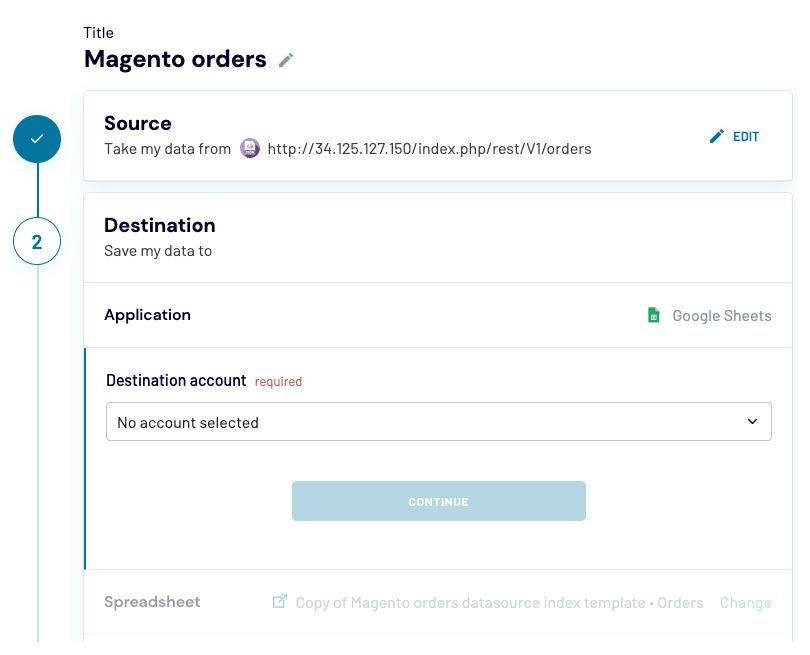Click the Application row heading
Screen dimensions: 810x655
click(x=148, y=315)
